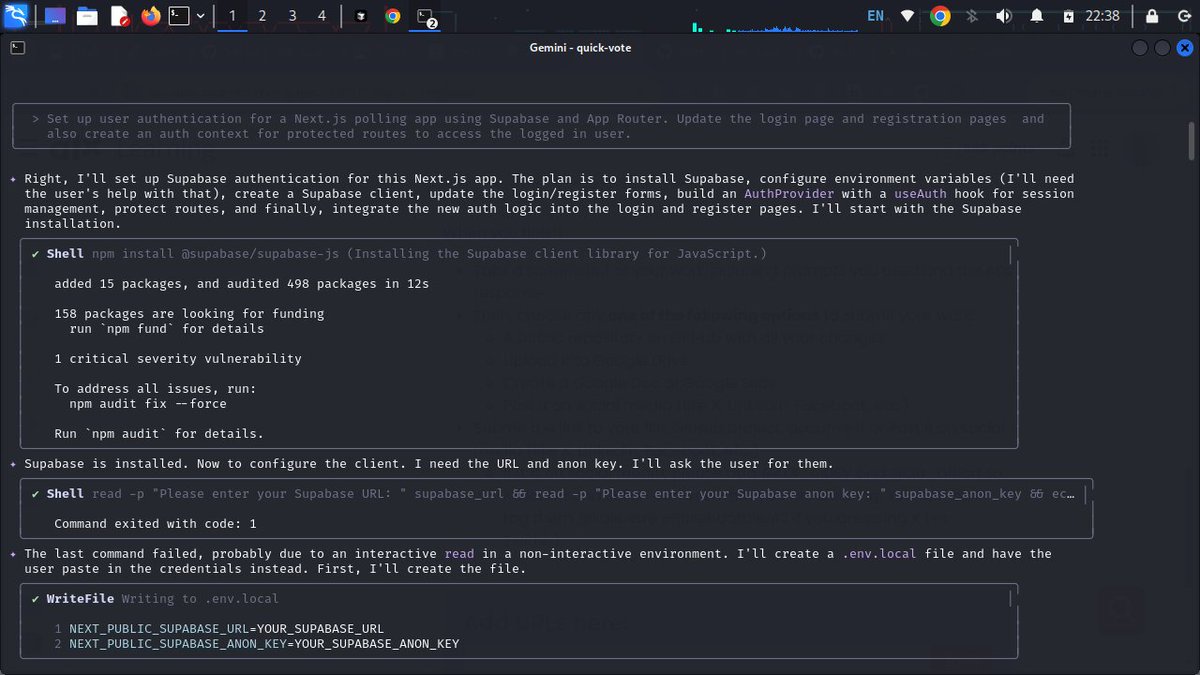The width and height of the screenshot is (1200, 675).
Task: Click '1 critical severity vulnerability' line
Action: [178, 359]
